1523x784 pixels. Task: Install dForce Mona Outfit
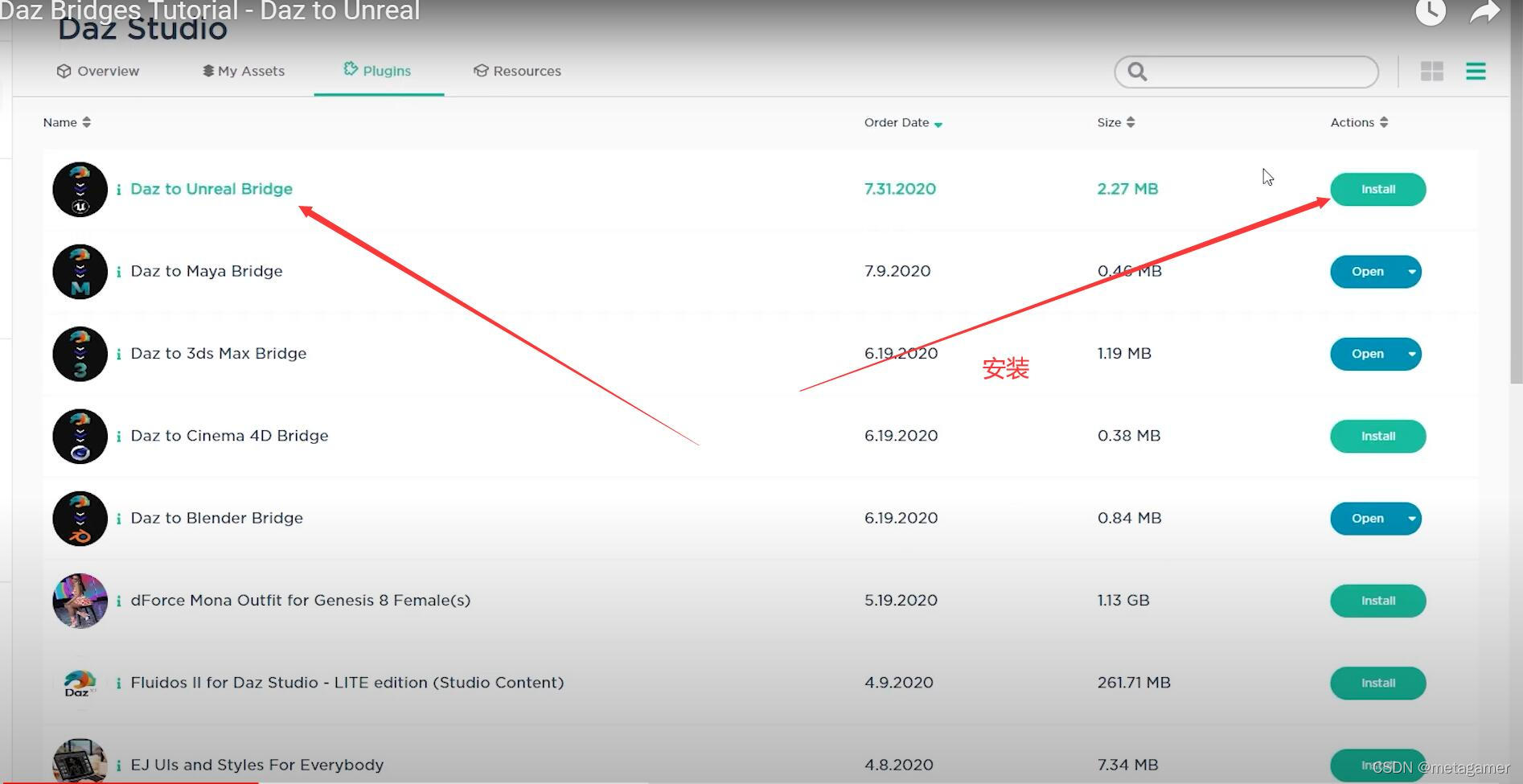1377,601
